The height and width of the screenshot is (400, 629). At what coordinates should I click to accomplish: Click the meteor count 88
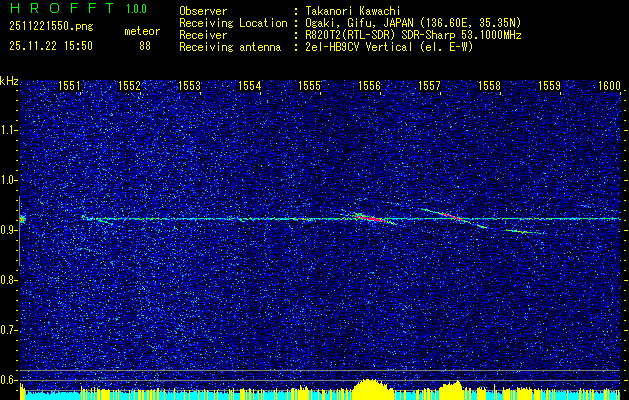(x=145, y=46)
